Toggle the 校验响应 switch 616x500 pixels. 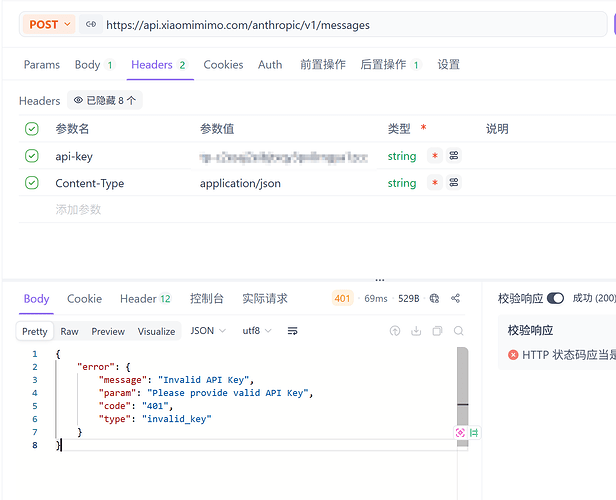tap(556, 299)
